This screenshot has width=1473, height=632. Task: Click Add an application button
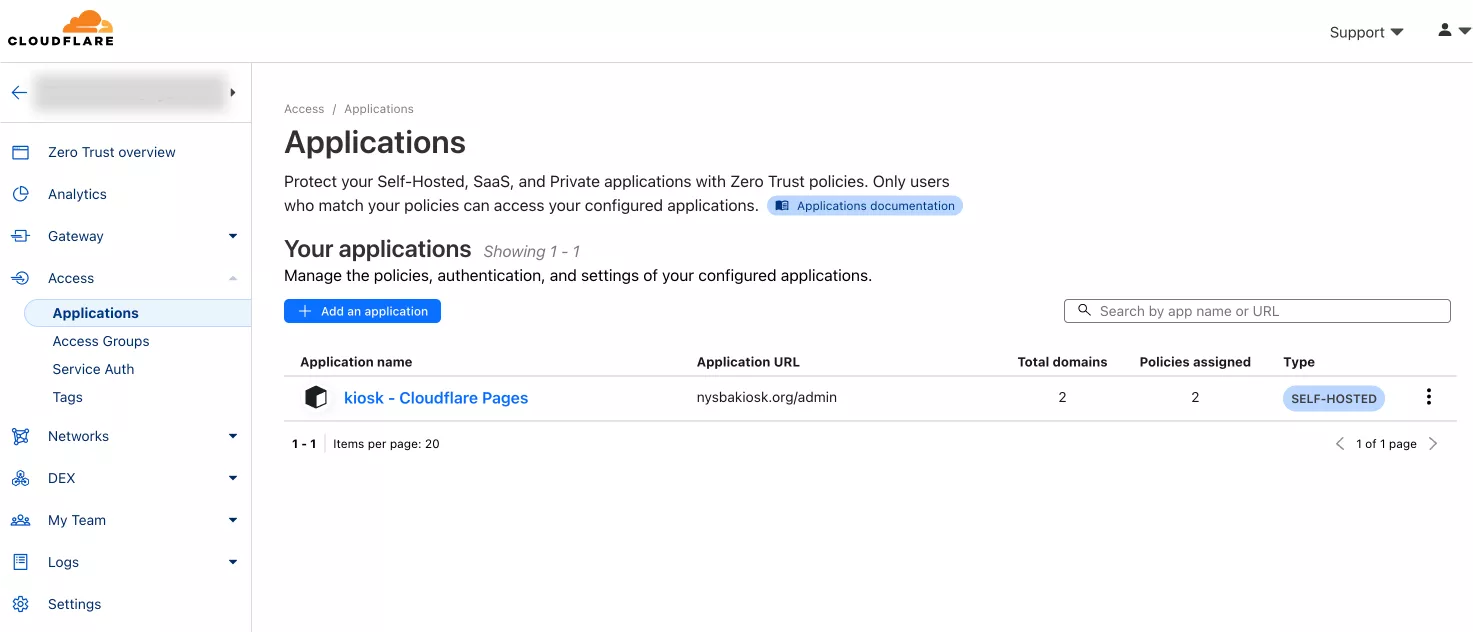click(362, 311)
